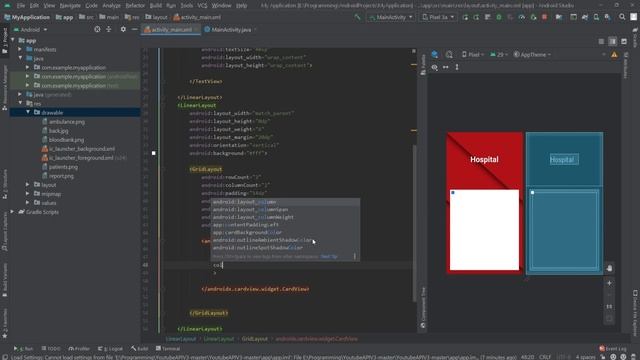Open the Project tool window side tab

click(4, 41)
